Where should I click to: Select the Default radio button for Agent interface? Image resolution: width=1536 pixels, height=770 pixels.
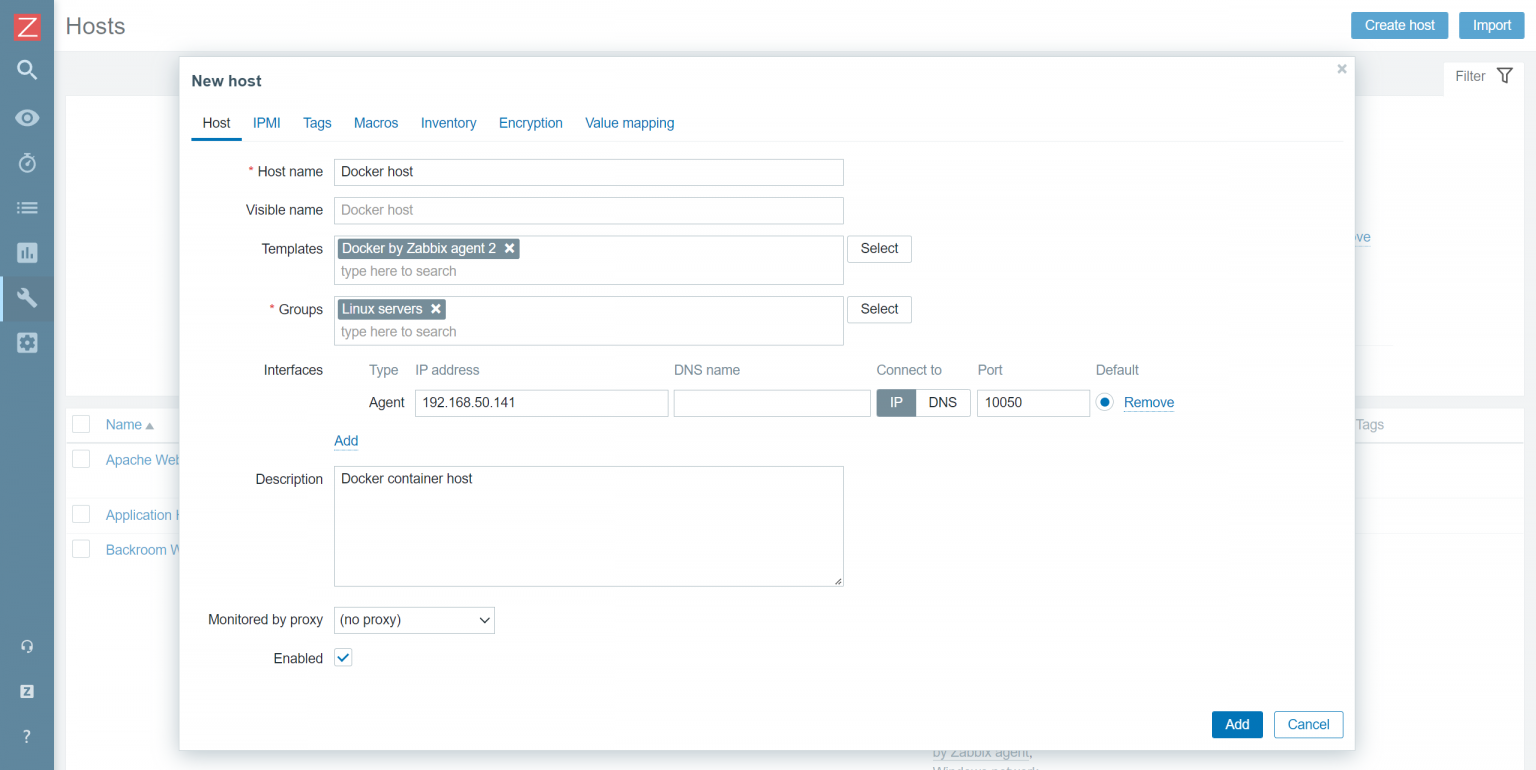coord(1103,402)
